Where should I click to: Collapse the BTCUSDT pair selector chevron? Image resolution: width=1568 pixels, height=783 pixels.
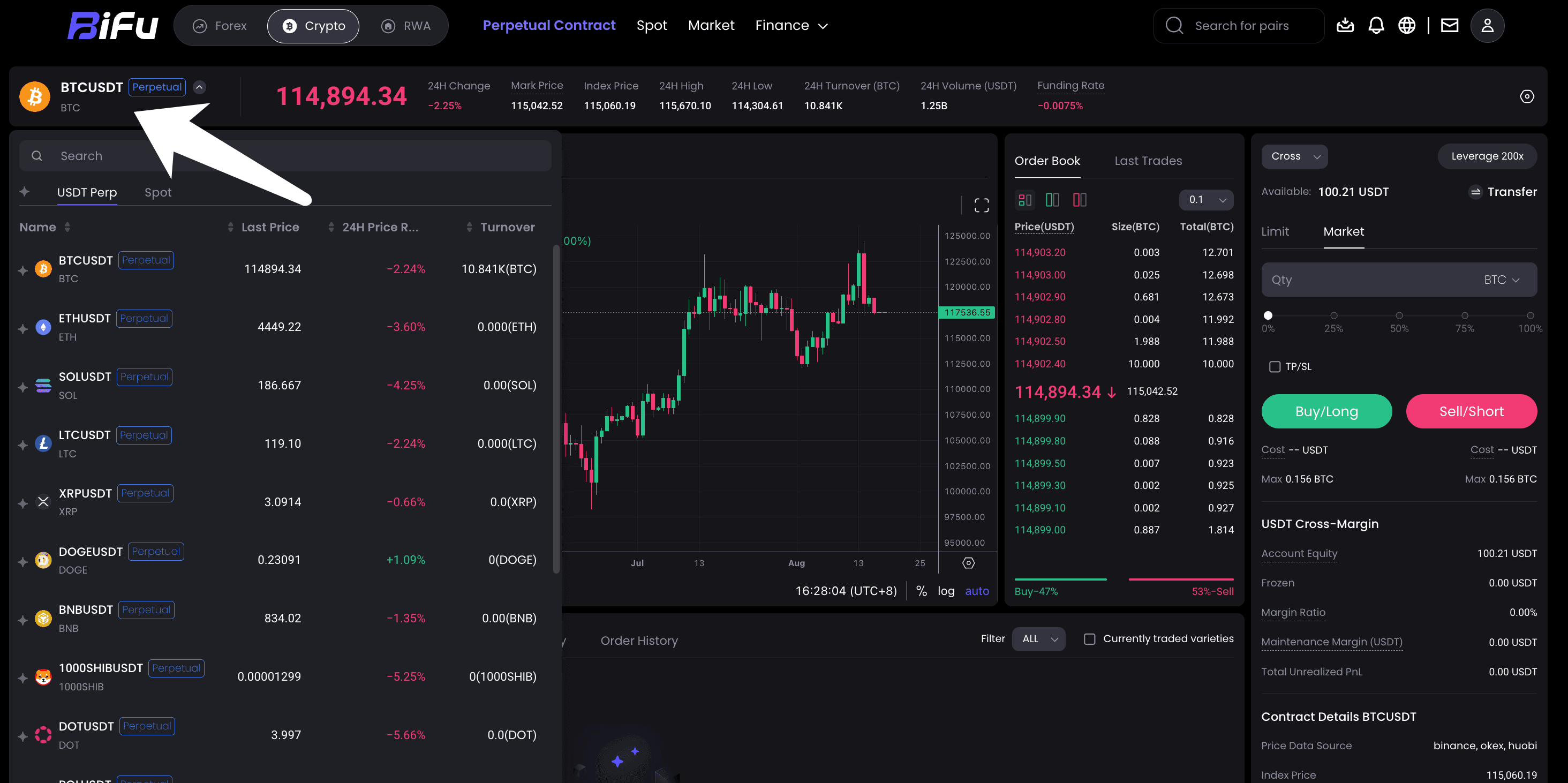pos(199,87)
